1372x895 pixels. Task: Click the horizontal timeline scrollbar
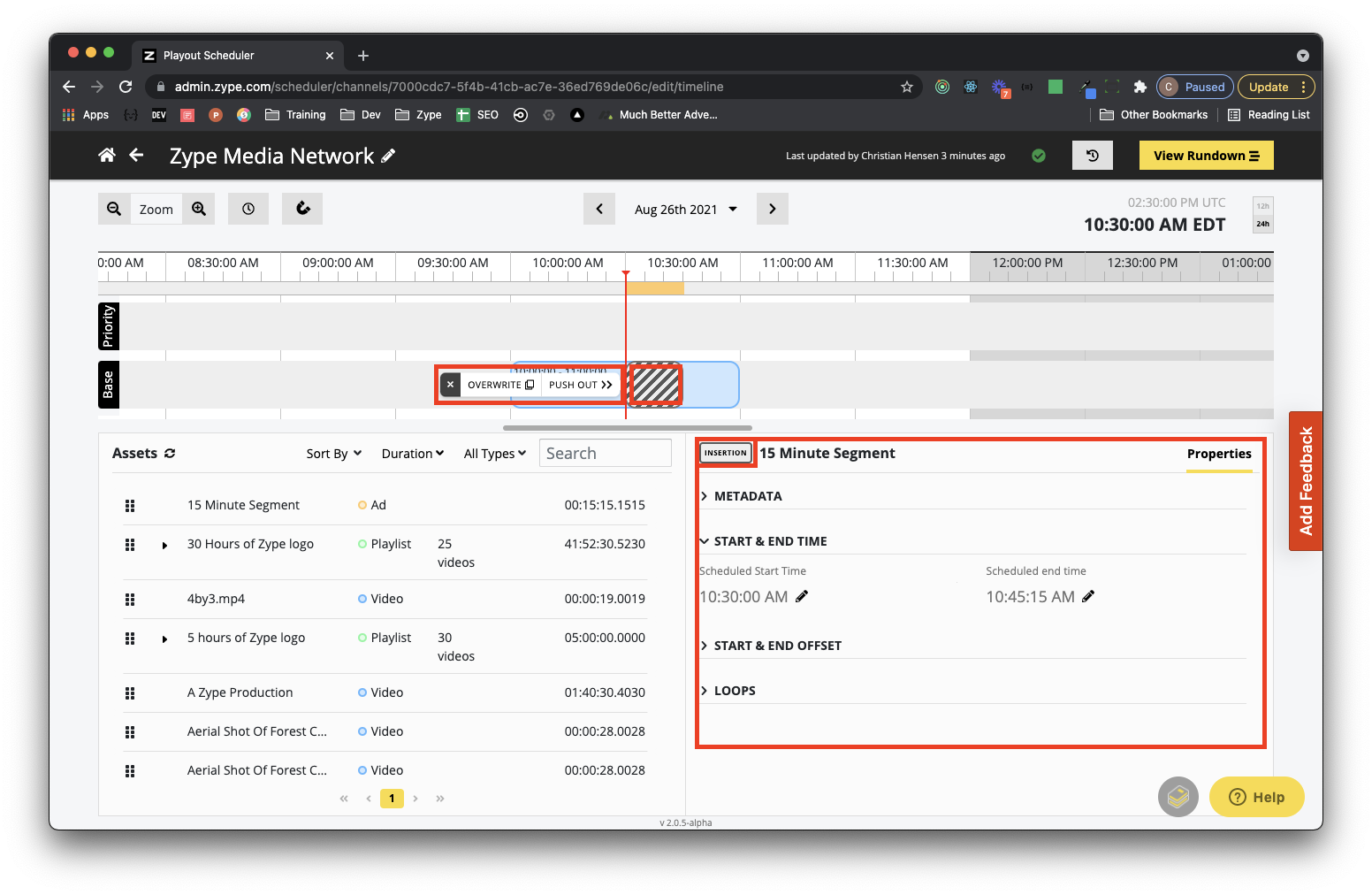click(628, 428)
